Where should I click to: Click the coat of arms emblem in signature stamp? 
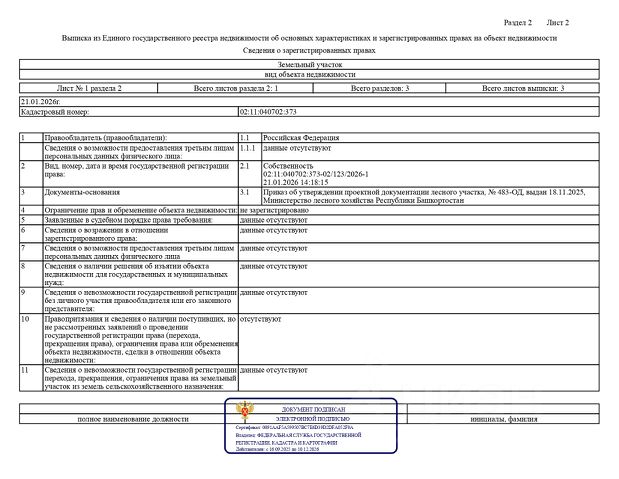click(x=245, y=411)
